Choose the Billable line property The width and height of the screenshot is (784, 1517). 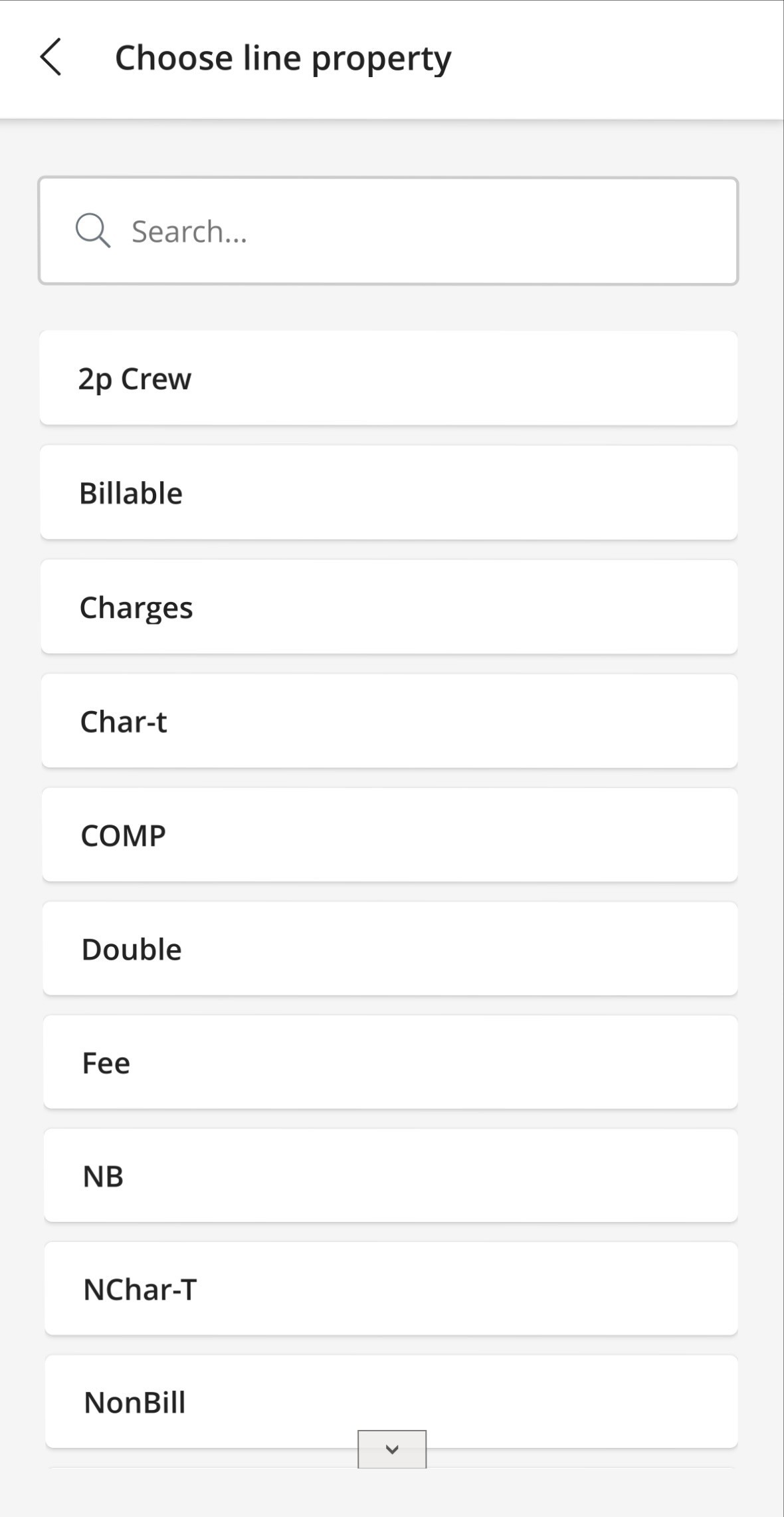coord(389,492)
